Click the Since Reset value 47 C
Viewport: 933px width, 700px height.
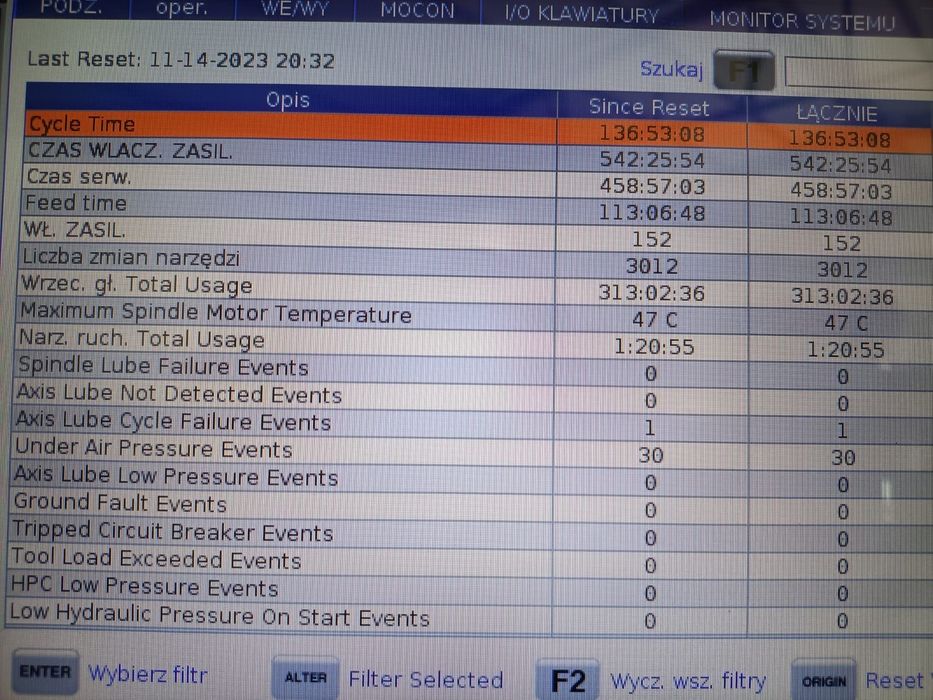tap(655, 320)
